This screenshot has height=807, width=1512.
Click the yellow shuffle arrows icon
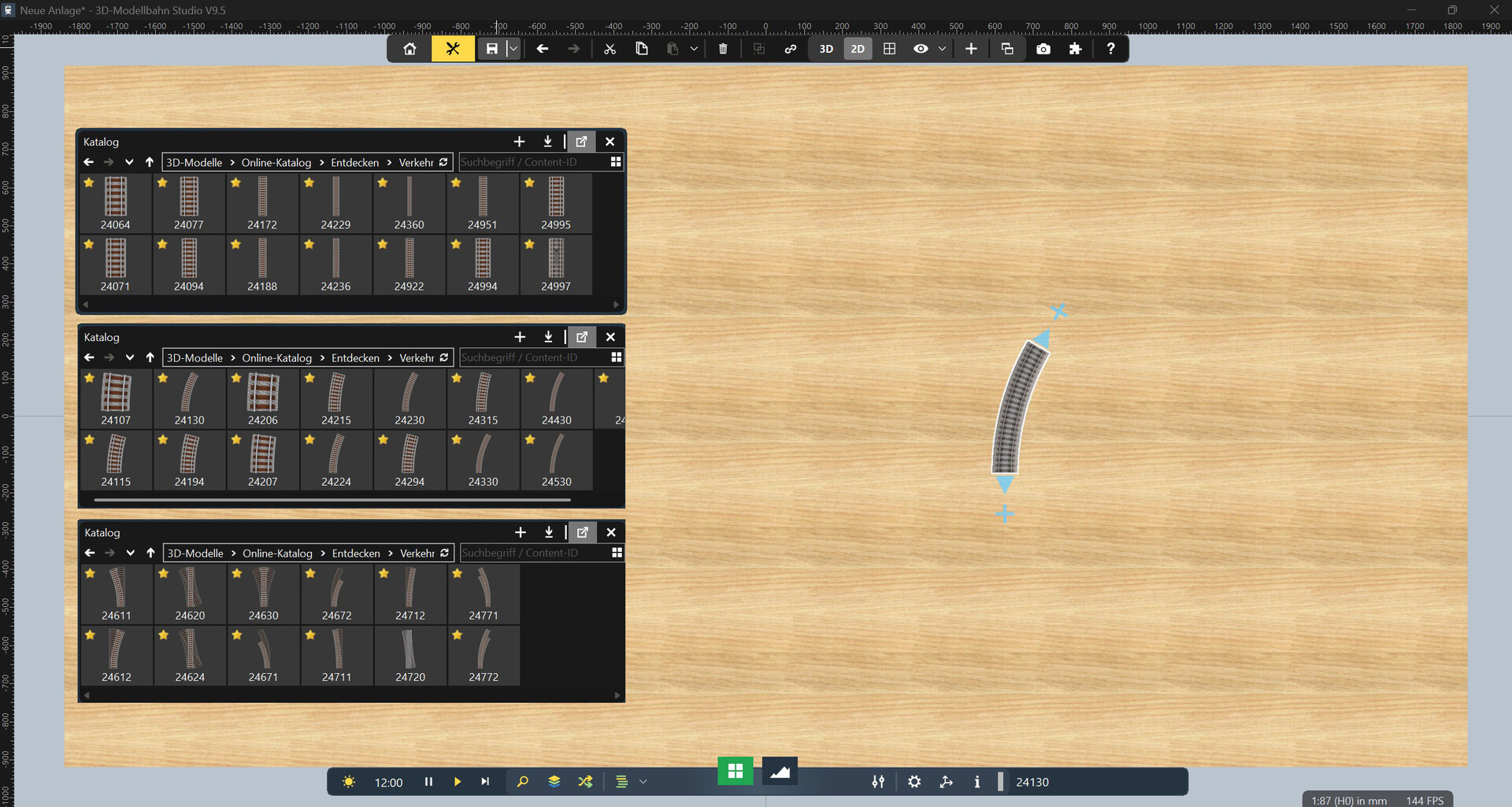585,782
